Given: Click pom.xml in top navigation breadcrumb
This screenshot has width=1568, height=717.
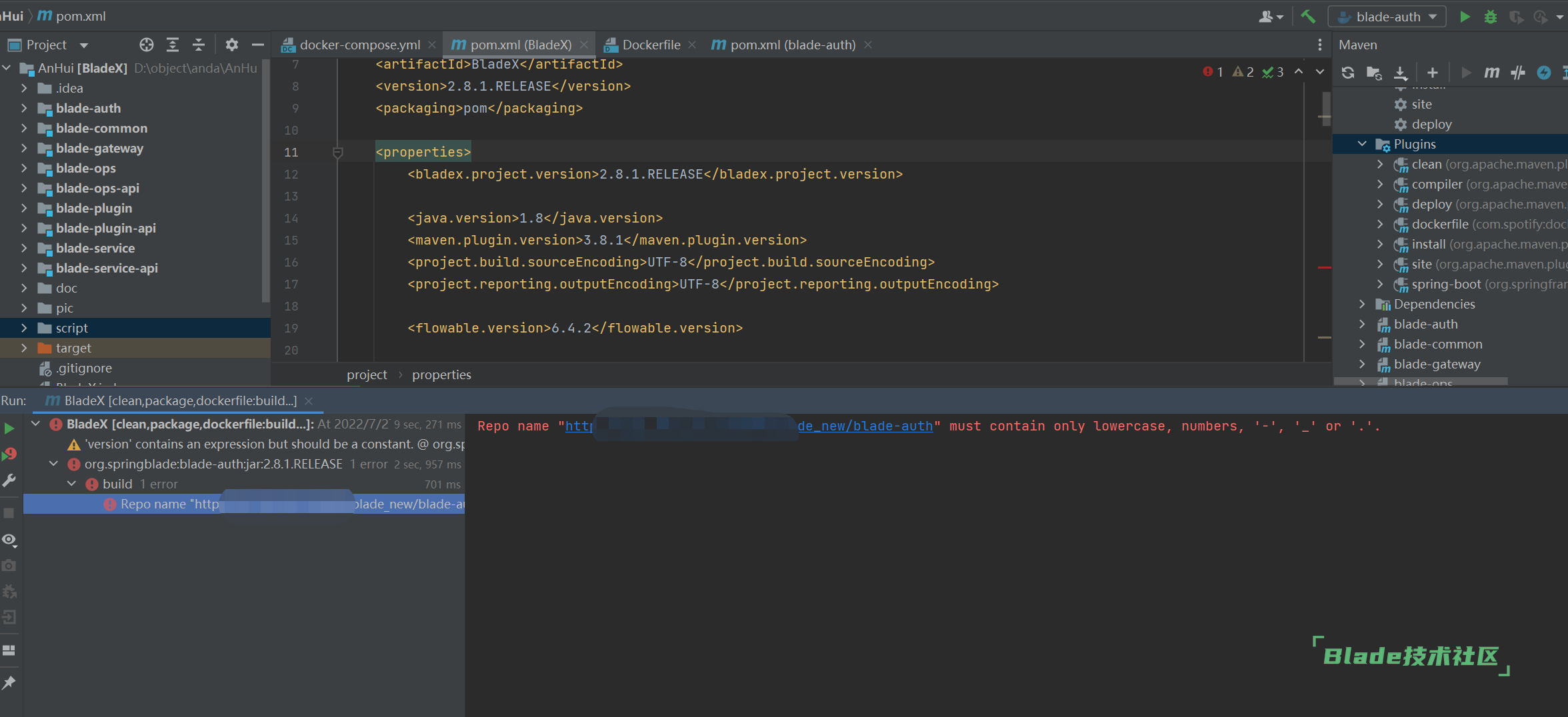Looking at the screenshot, I should click(x=72, y=16).
